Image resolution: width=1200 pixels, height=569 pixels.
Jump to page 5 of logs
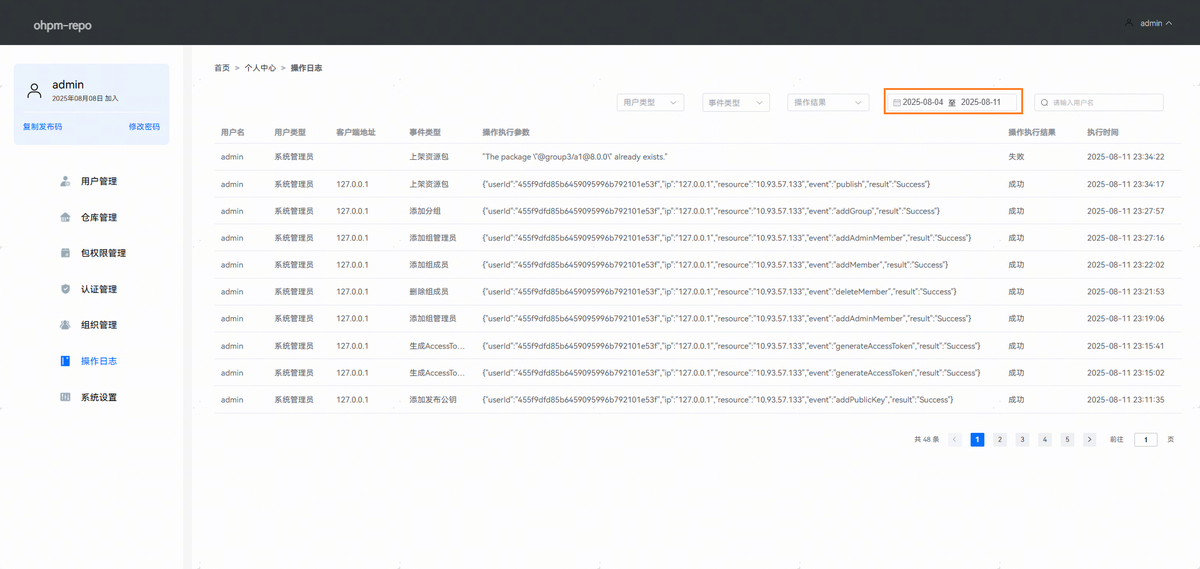pos(1067,439)
